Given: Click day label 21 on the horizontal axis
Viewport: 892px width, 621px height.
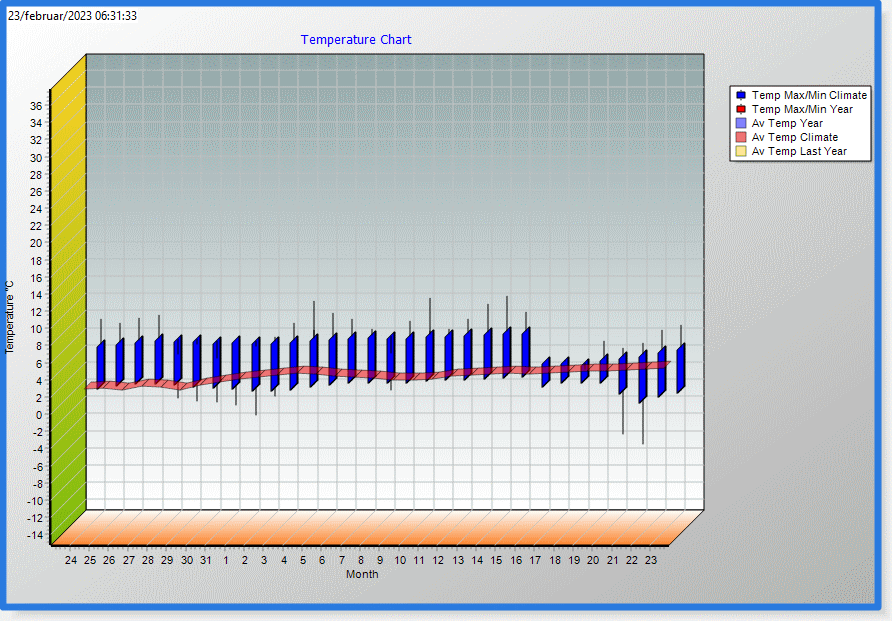Looking at the screenshot, I should click(x=613, y=560).
